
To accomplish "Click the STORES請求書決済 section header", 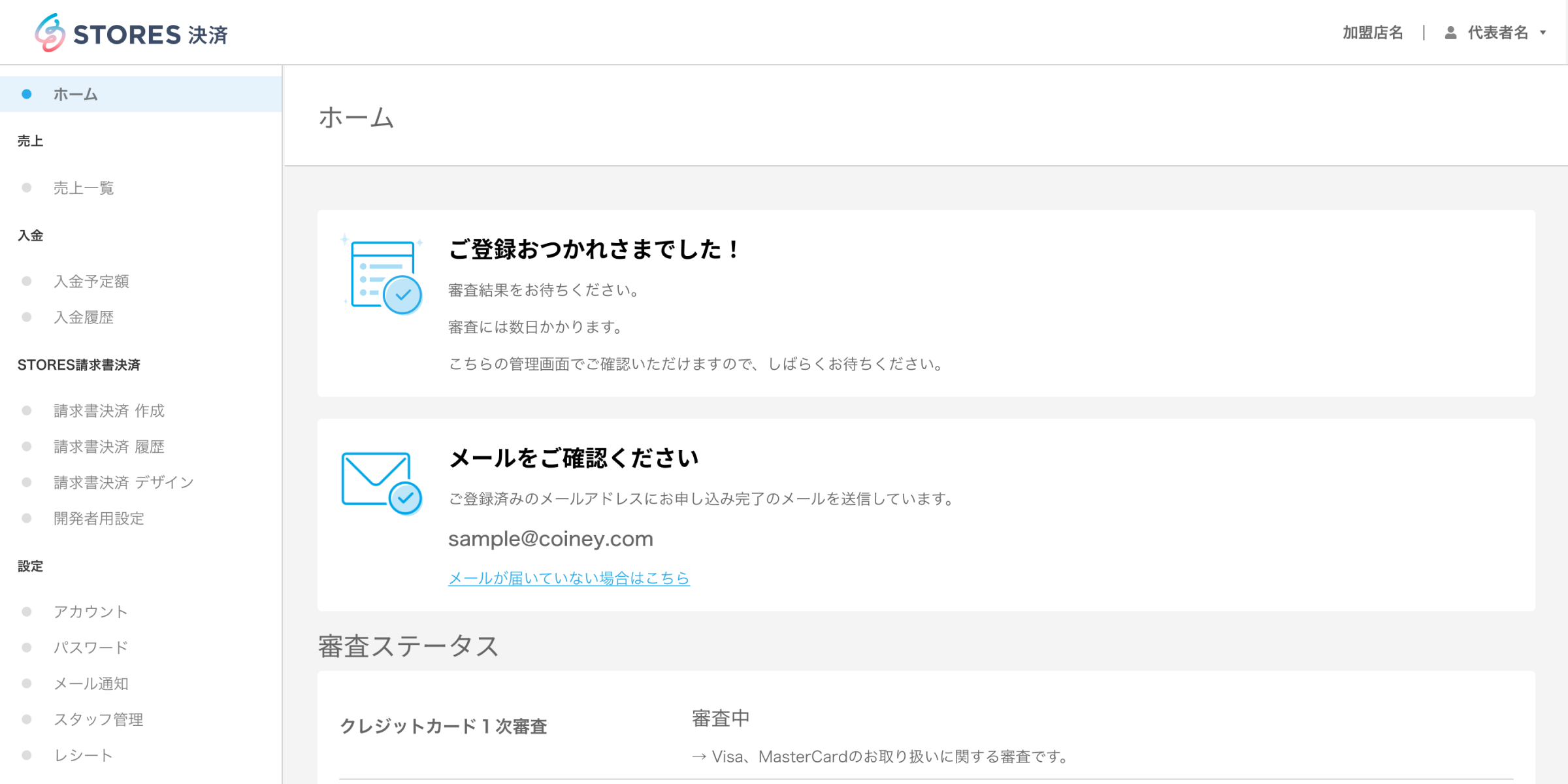I will pos(79,365).
